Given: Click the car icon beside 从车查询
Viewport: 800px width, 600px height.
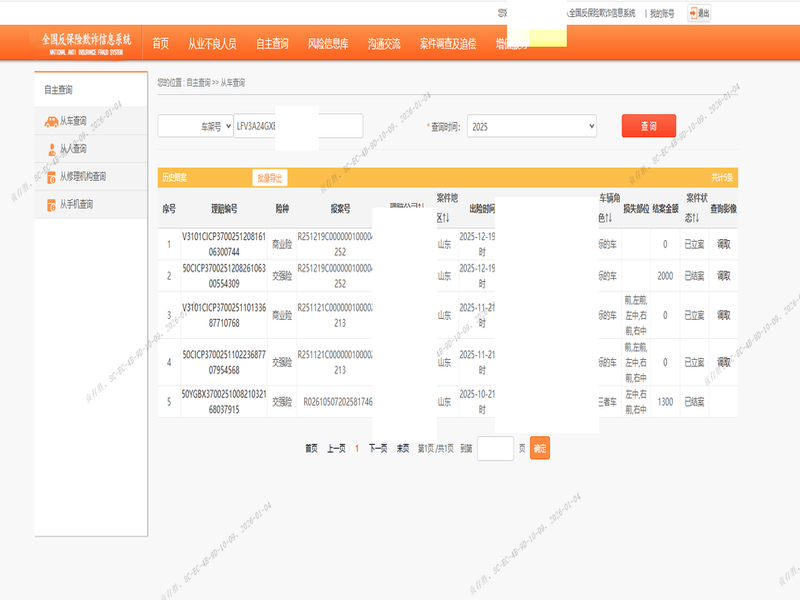Looking at the screenshot, I should coord(51,121).
